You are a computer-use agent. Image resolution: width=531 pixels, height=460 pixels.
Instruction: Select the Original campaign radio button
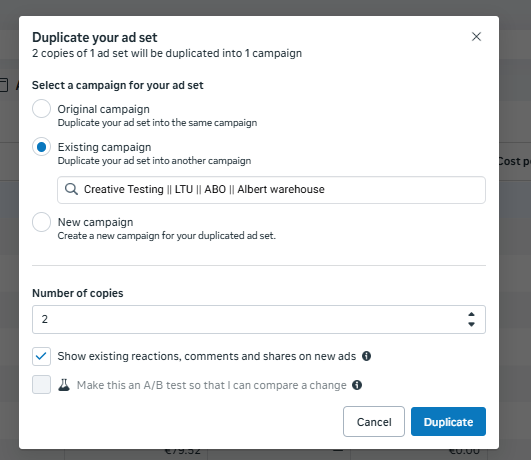pos(41,109)
